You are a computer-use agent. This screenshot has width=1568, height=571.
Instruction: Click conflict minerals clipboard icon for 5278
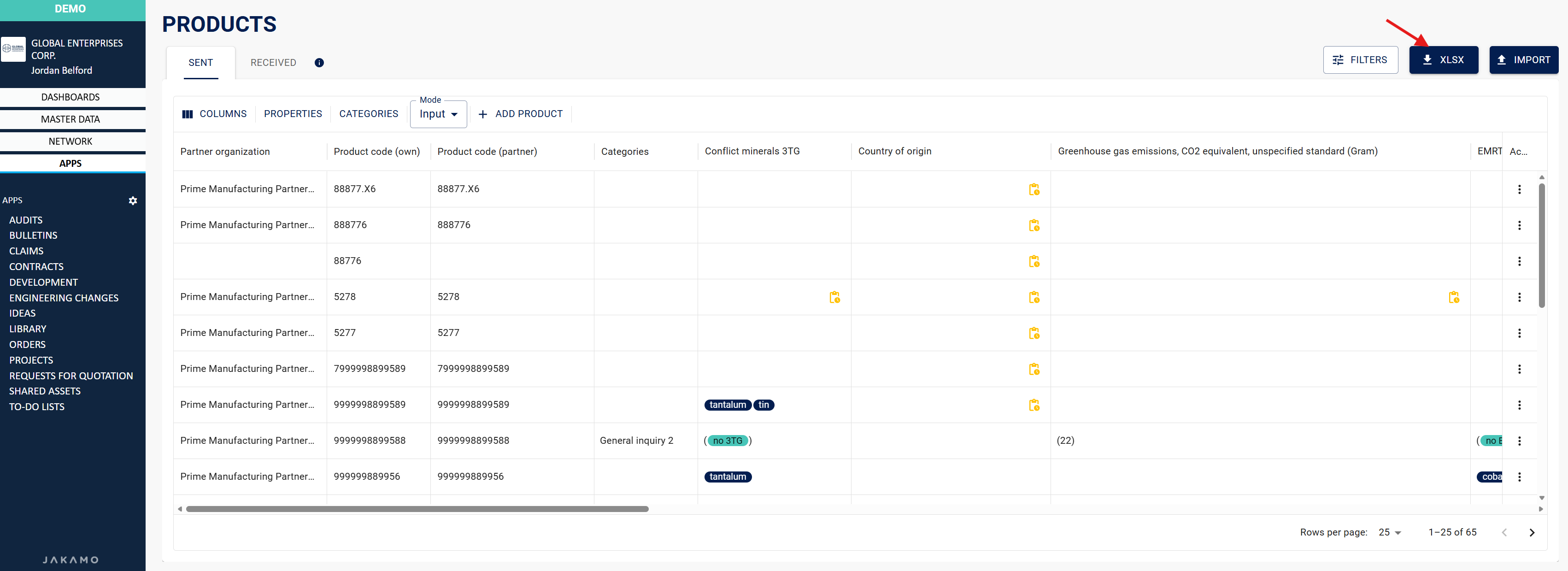point(834,297)
